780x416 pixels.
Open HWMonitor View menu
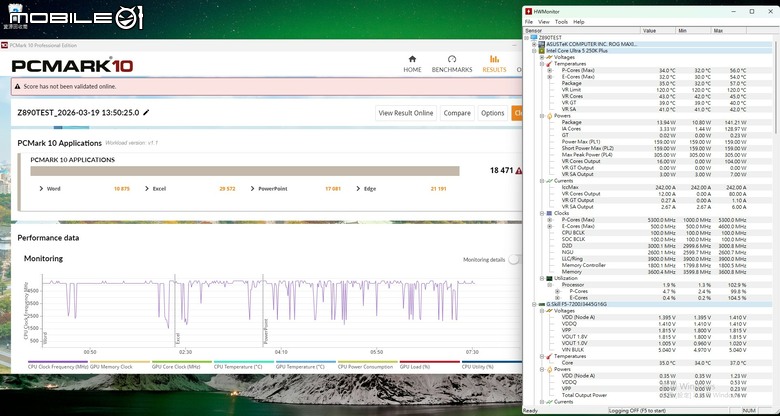pyautogui.click(x=544, y=22)
